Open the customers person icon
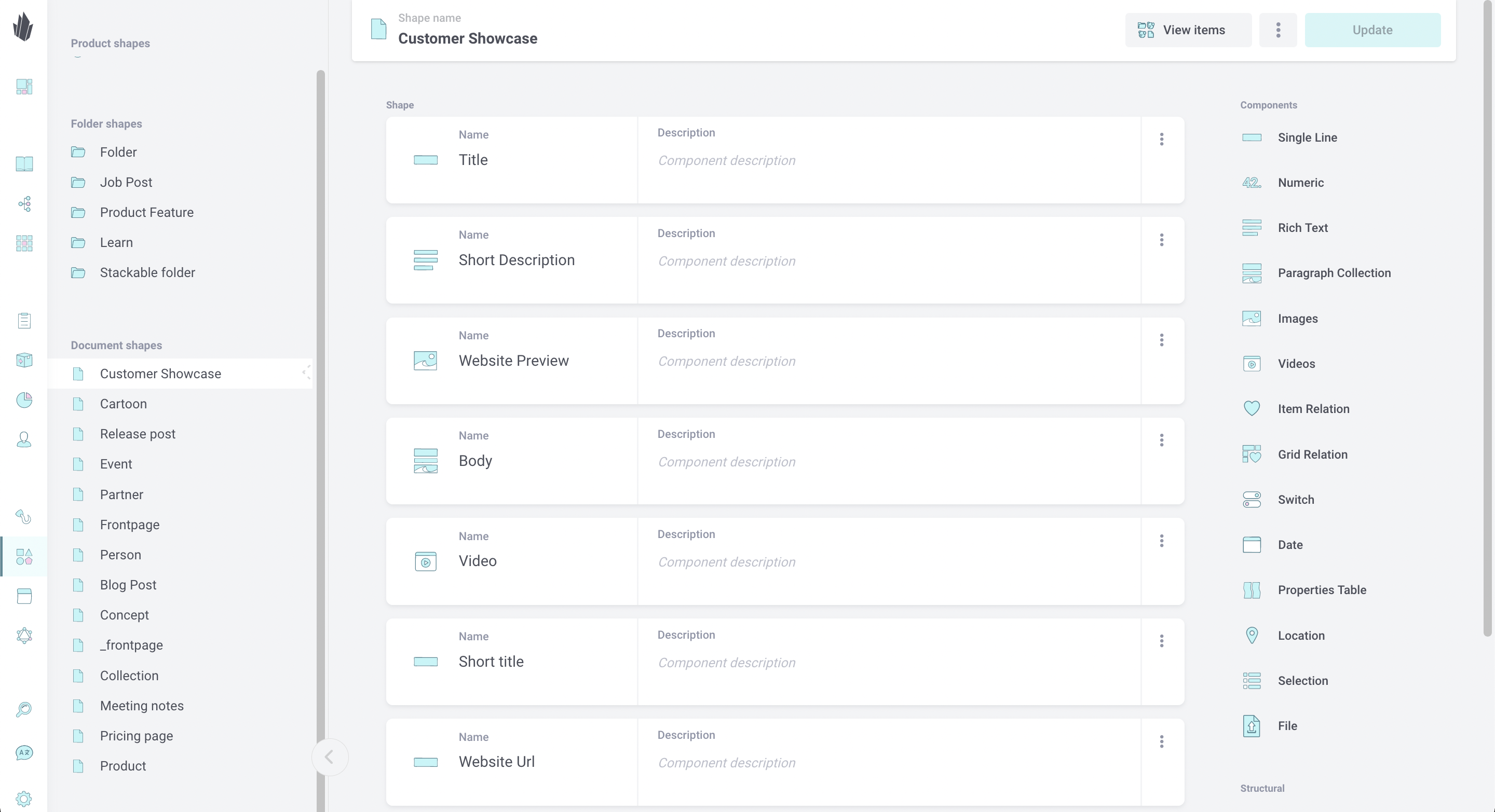The width and height of the screenshot is (1495, 812). [24, 439]
